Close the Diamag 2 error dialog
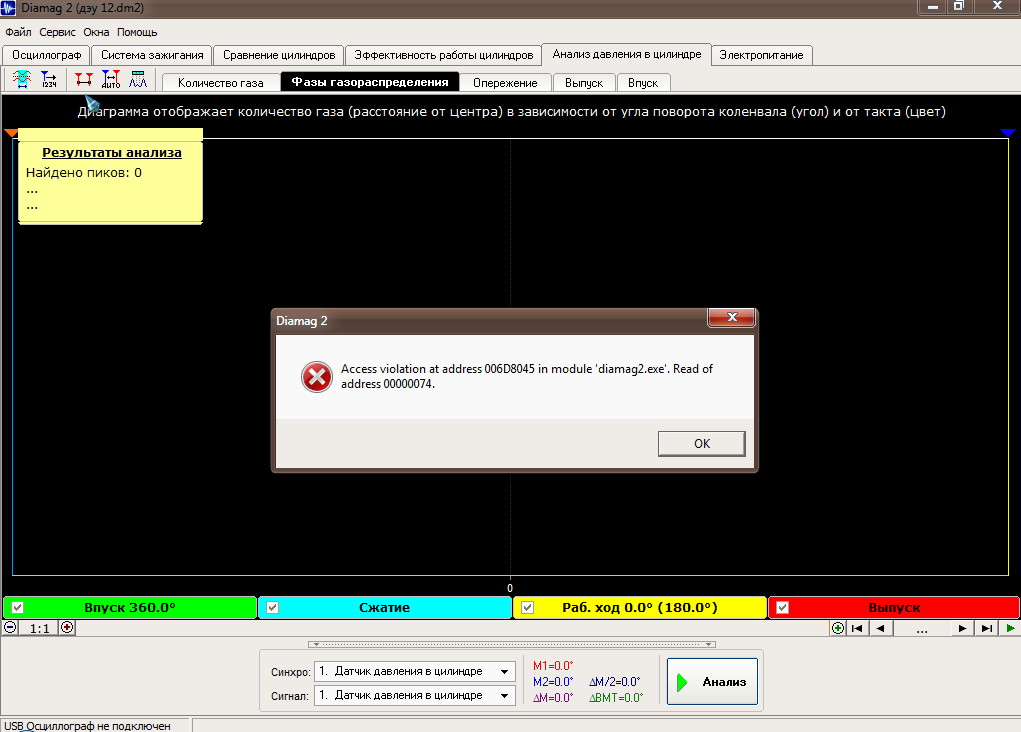This screenshot has width=1021, height=732. pos(731,317)
